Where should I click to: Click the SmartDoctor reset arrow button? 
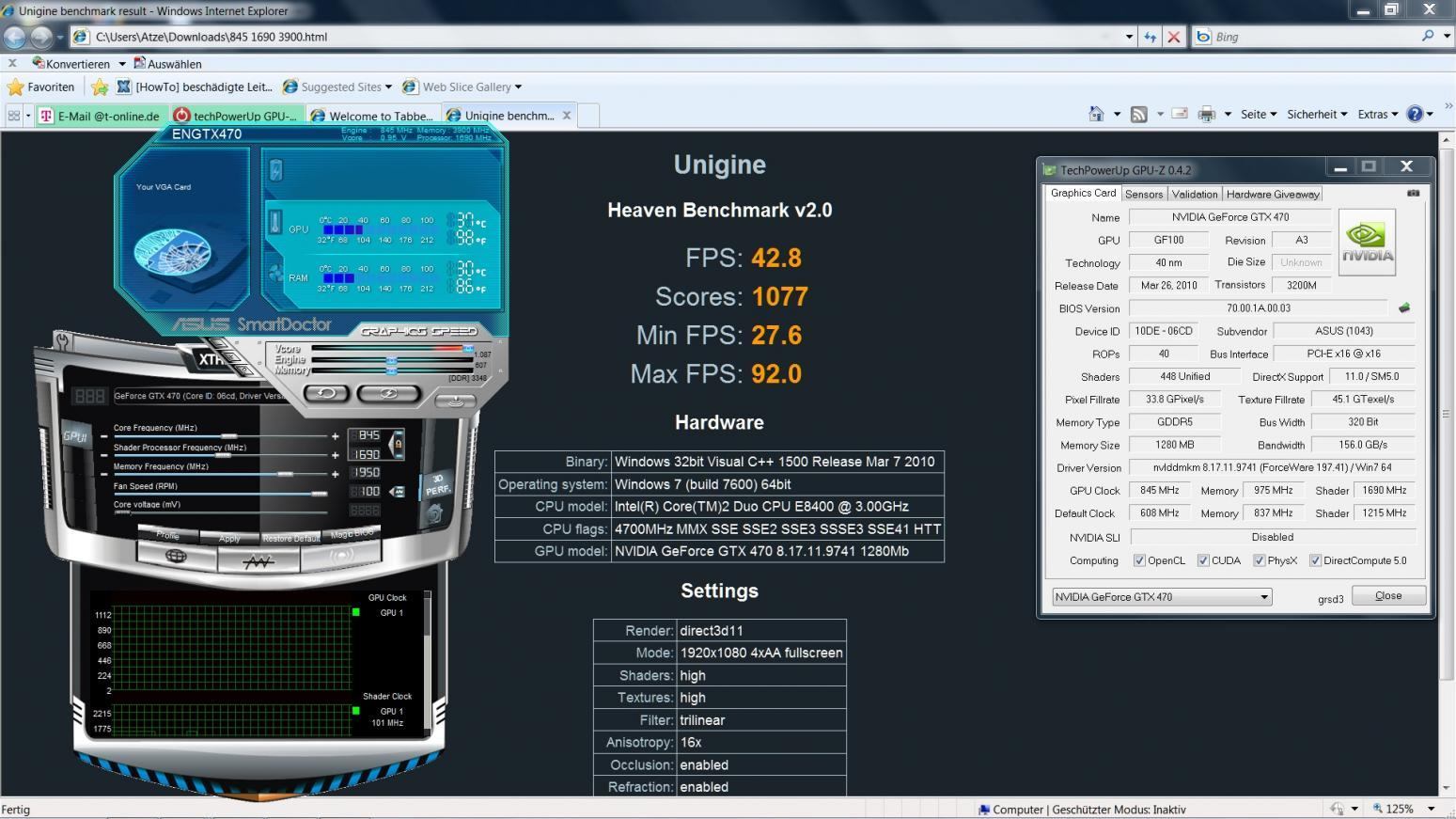tap(326, 393)
